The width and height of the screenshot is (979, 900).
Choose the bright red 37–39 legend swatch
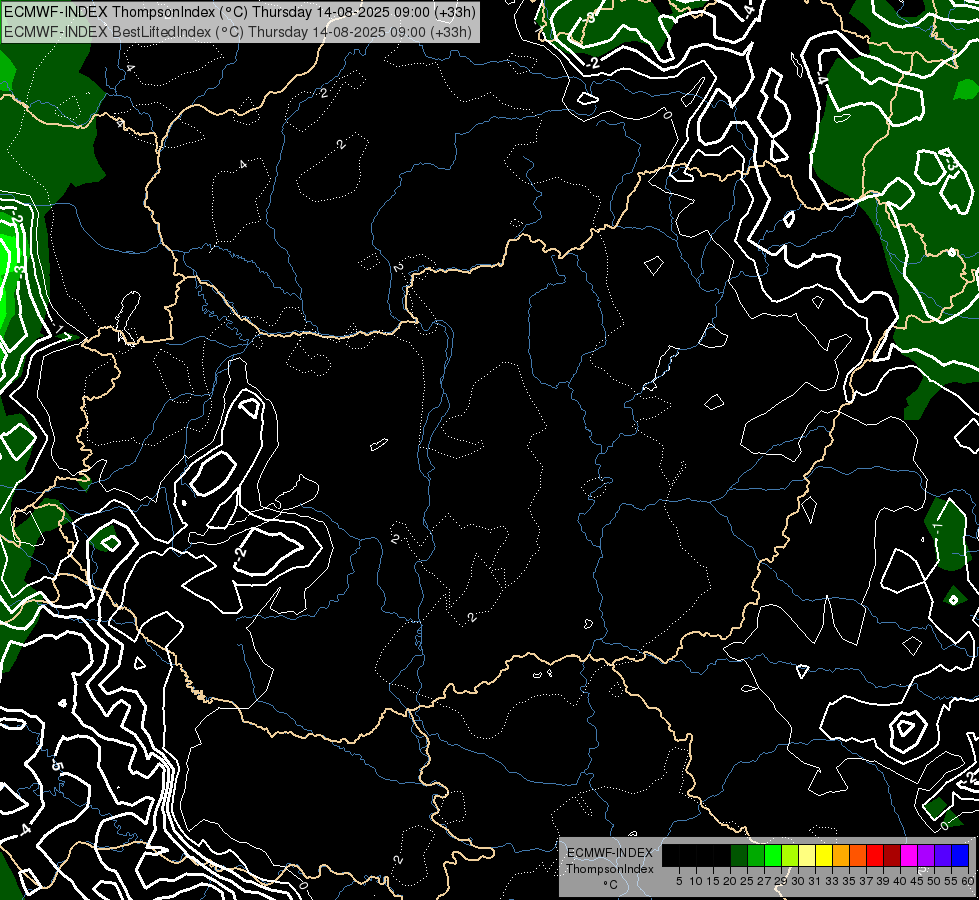coord(875,856)
